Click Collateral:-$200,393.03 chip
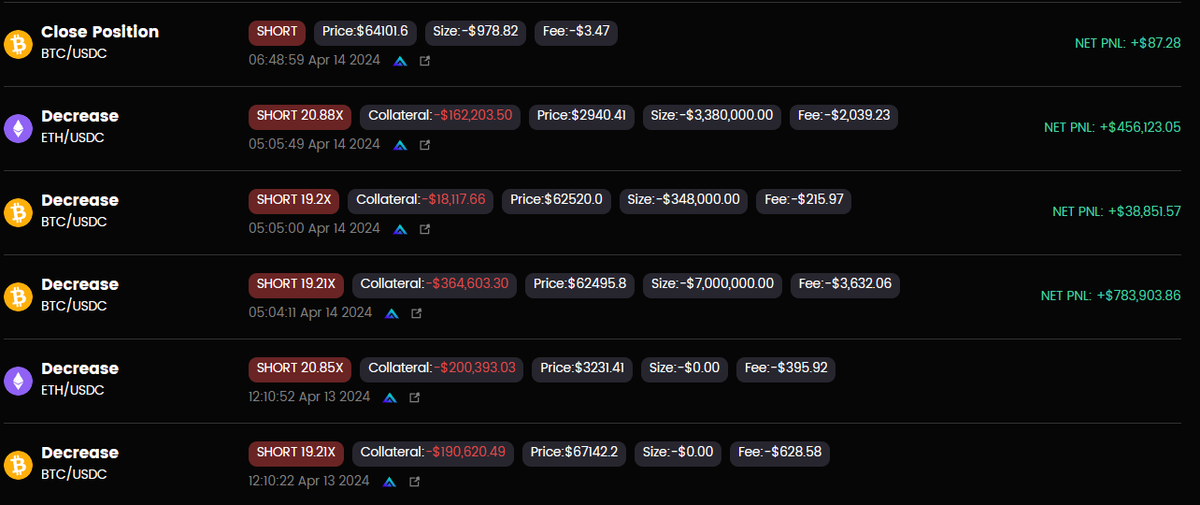Screen dimensions: 1200x505 pyautogui.click(x=442, y=368)
